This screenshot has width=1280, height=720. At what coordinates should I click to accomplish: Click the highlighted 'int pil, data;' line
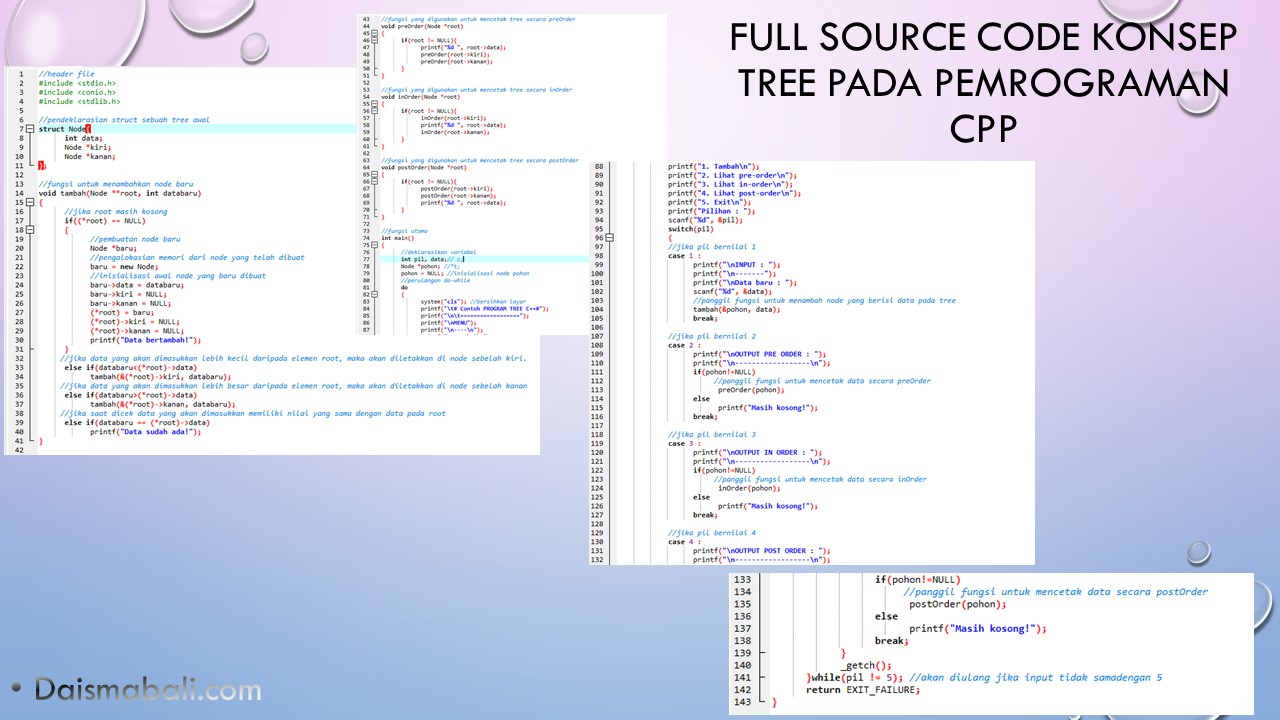click(x=430, y=259)
